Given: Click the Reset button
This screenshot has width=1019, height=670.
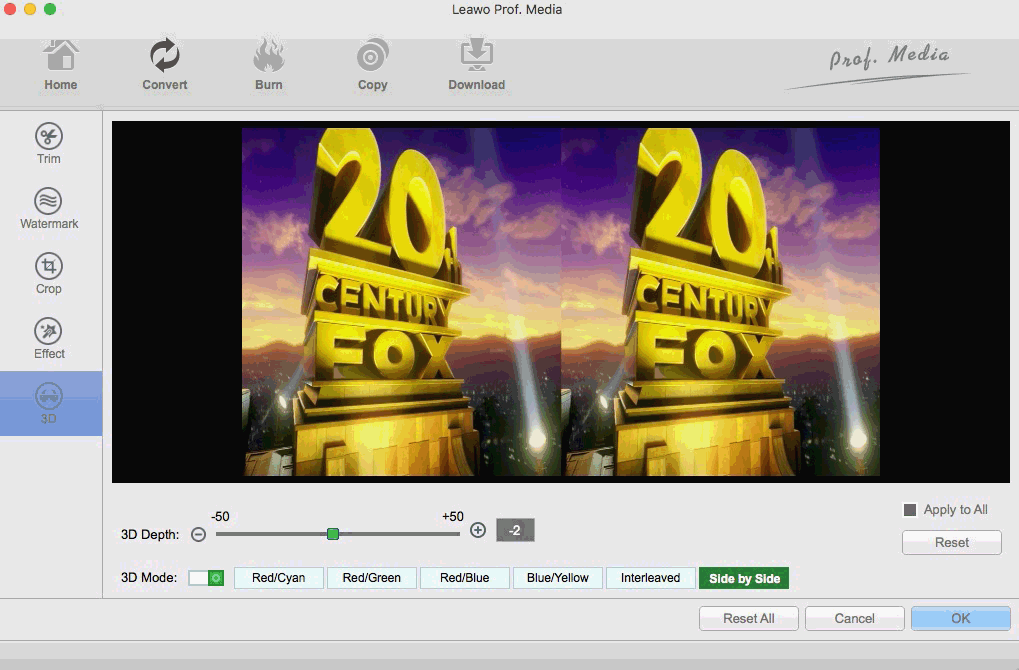Looking at the screenshot, I should pos(951,543).
